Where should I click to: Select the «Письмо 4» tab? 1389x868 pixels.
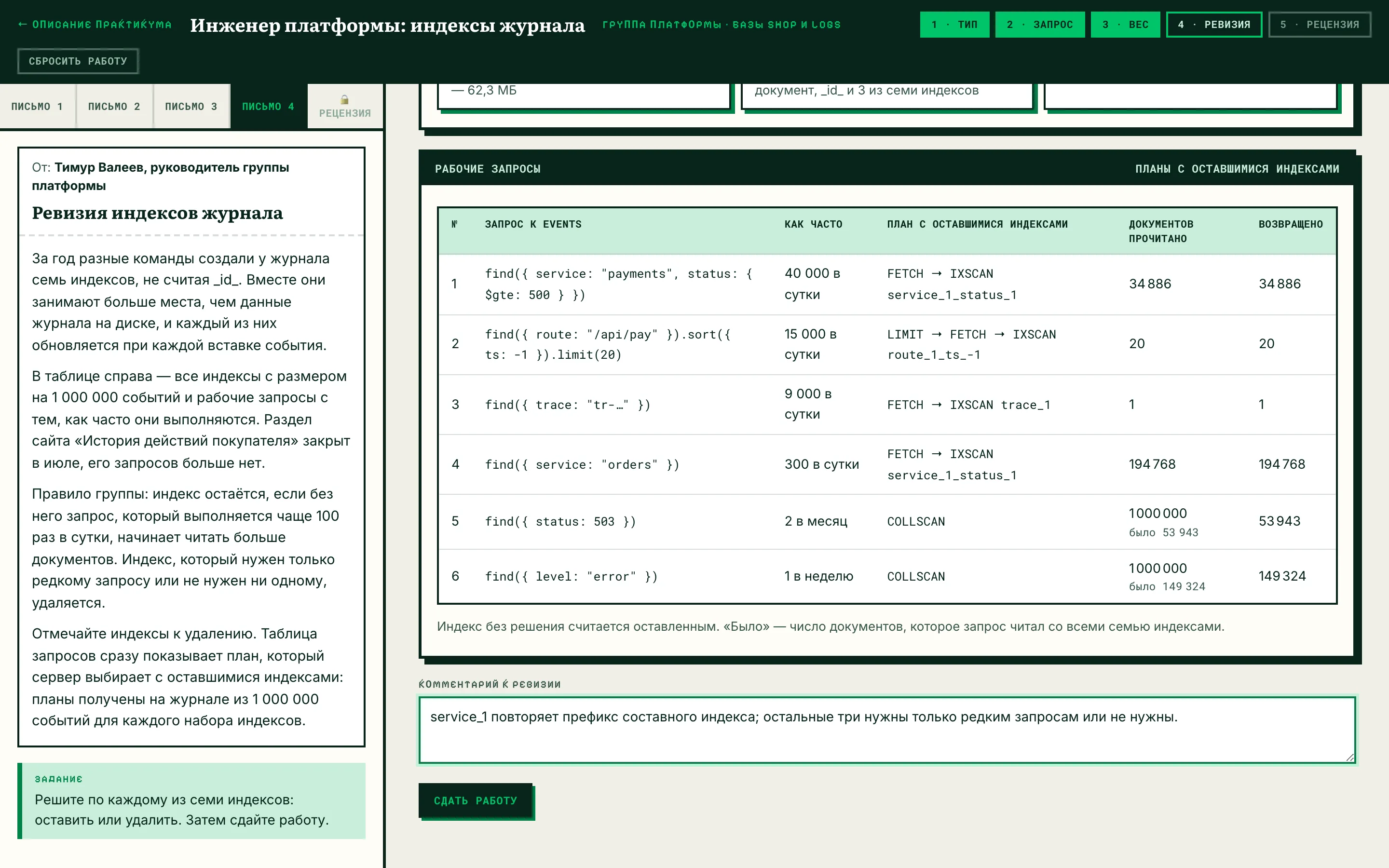(268, 107)
